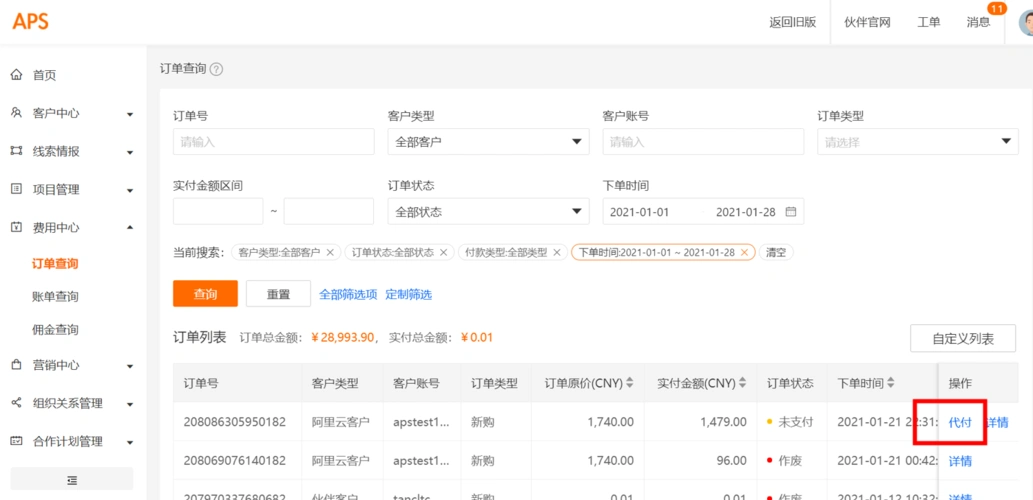This screenshot has height=500, width=1033.
Task: Open the 订单状态 dropdown
Action: point(488,212)
